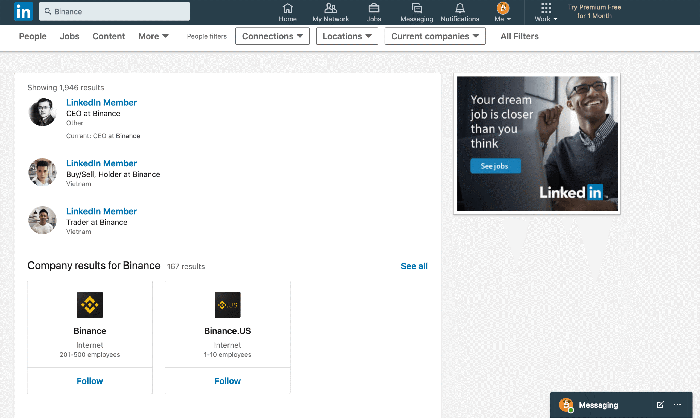Screen dimensions: 700x418
Task: Click the Trader at Binance profile photo
Action: click(42, 220)
